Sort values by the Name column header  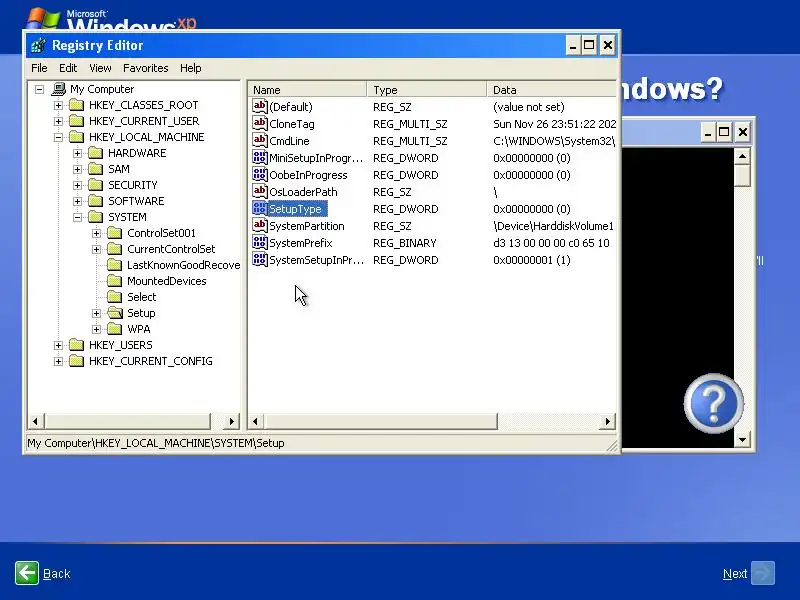pyautogui.click(x=307, y=90)
